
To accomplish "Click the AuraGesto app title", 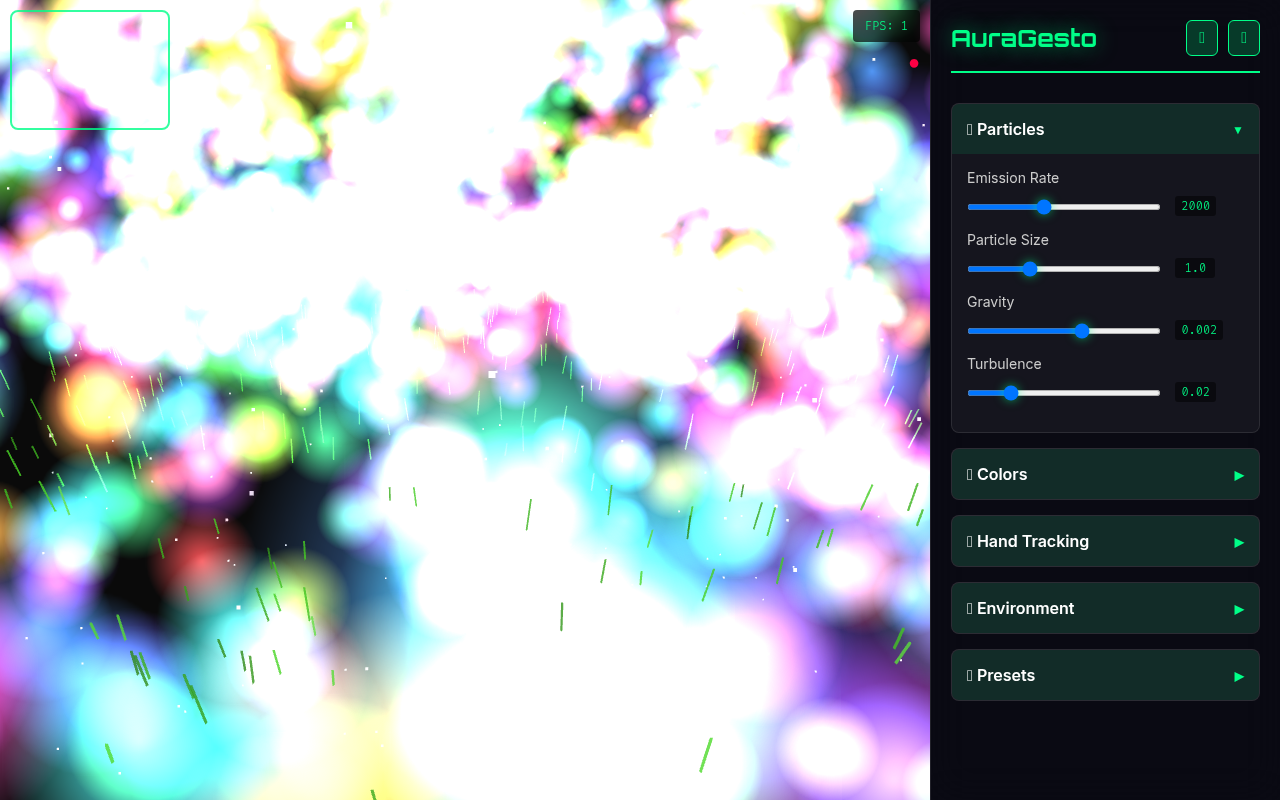I will tap(1023, 38).
